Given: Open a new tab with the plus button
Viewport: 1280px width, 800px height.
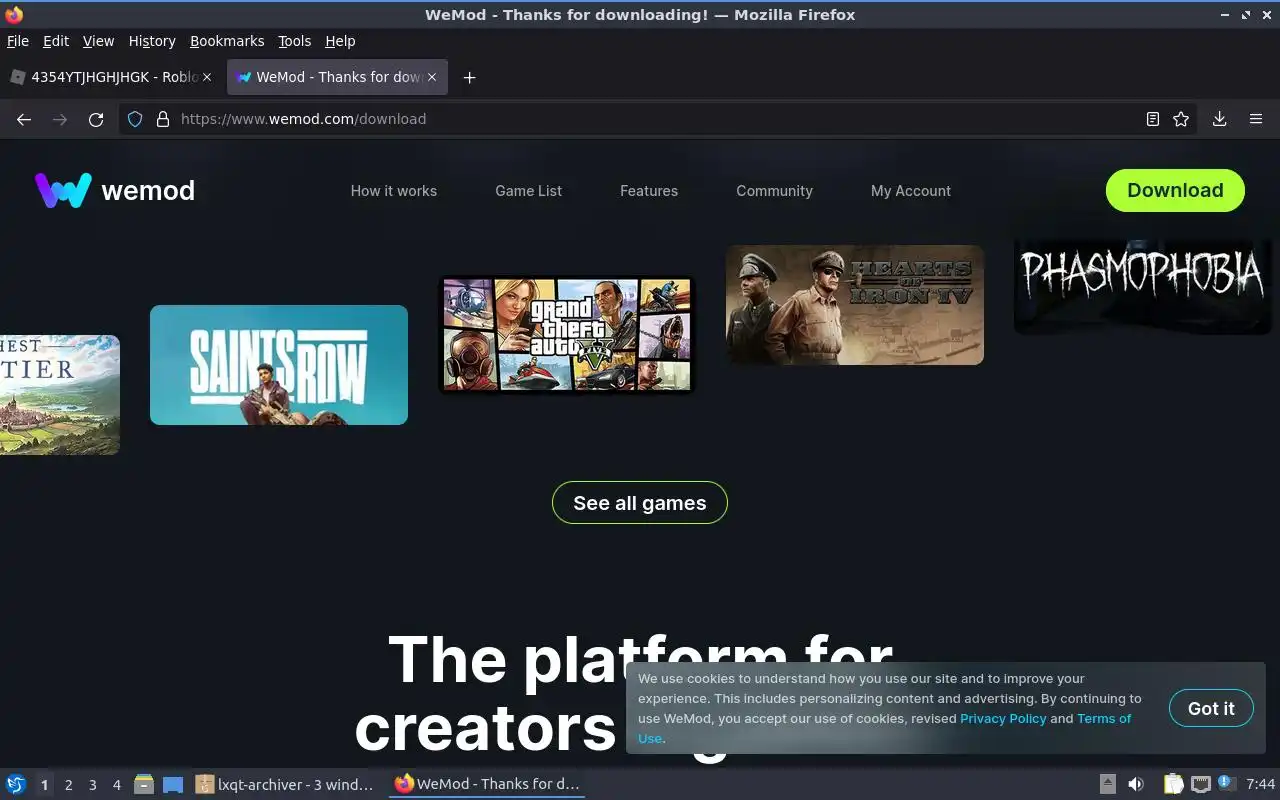Looking at the screenshot, I should click(469, 77).
